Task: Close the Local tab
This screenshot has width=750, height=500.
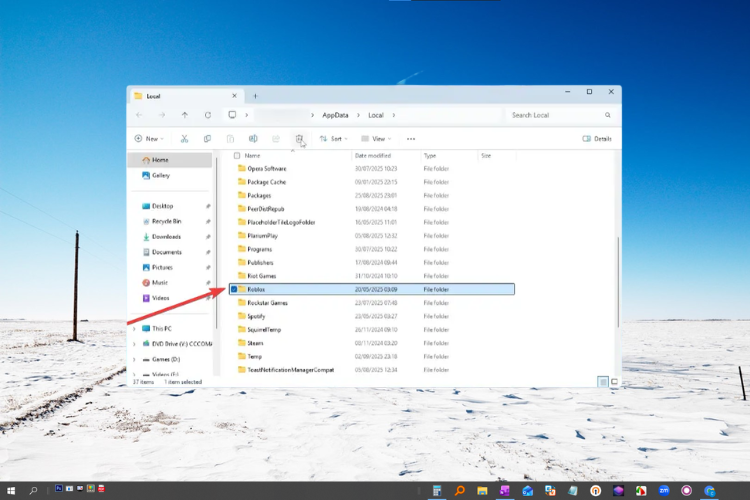Action: [234, 96]
